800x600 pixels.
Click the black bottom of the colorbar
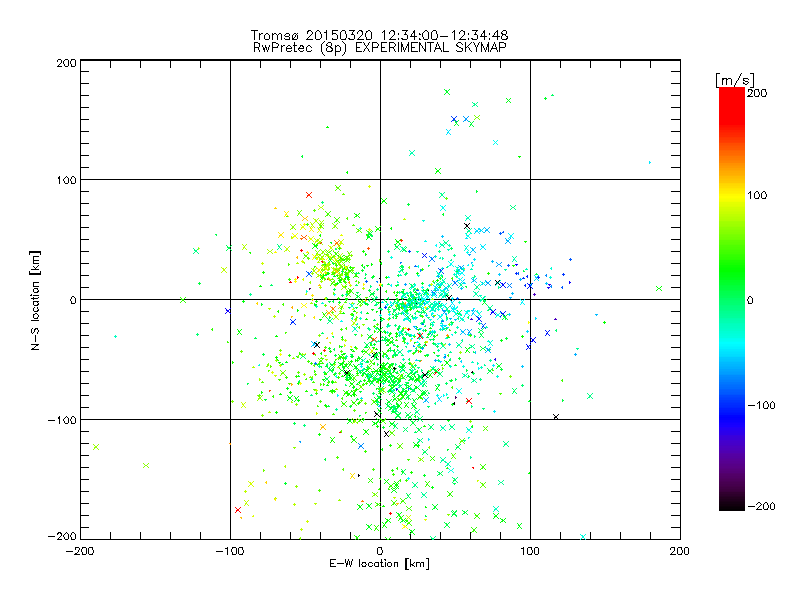(732, 503)
